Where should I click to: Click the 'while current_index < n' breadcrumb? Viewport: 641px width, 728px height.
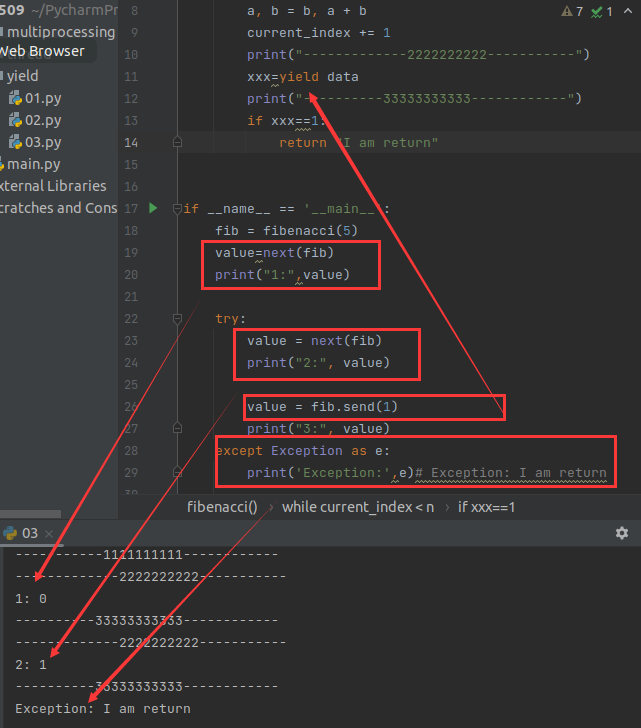point(358,507)
